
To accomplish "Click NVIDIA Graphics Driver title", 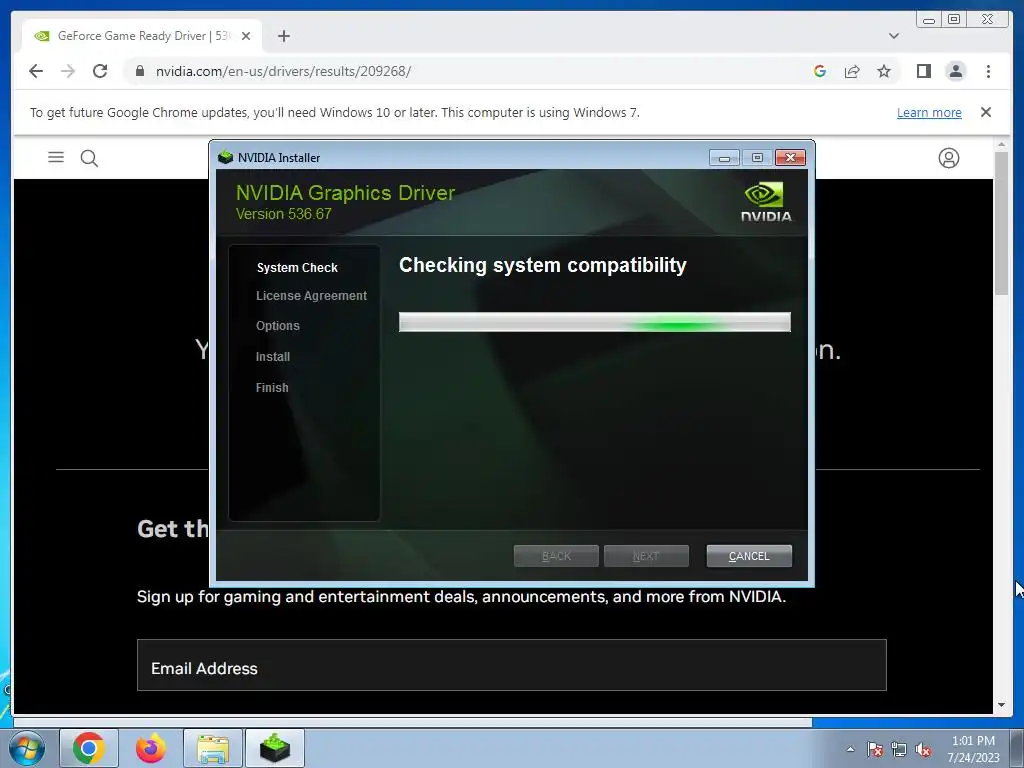I will pos(345,193).
